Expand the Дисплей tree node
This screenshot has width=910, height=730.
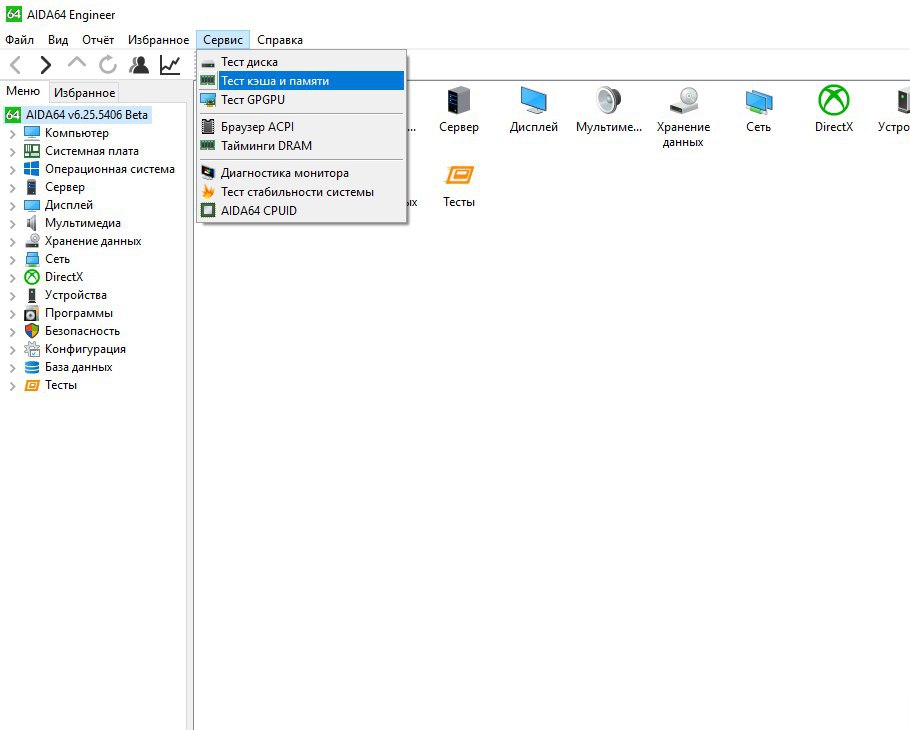pyautogui.click(x=12, y=205)
